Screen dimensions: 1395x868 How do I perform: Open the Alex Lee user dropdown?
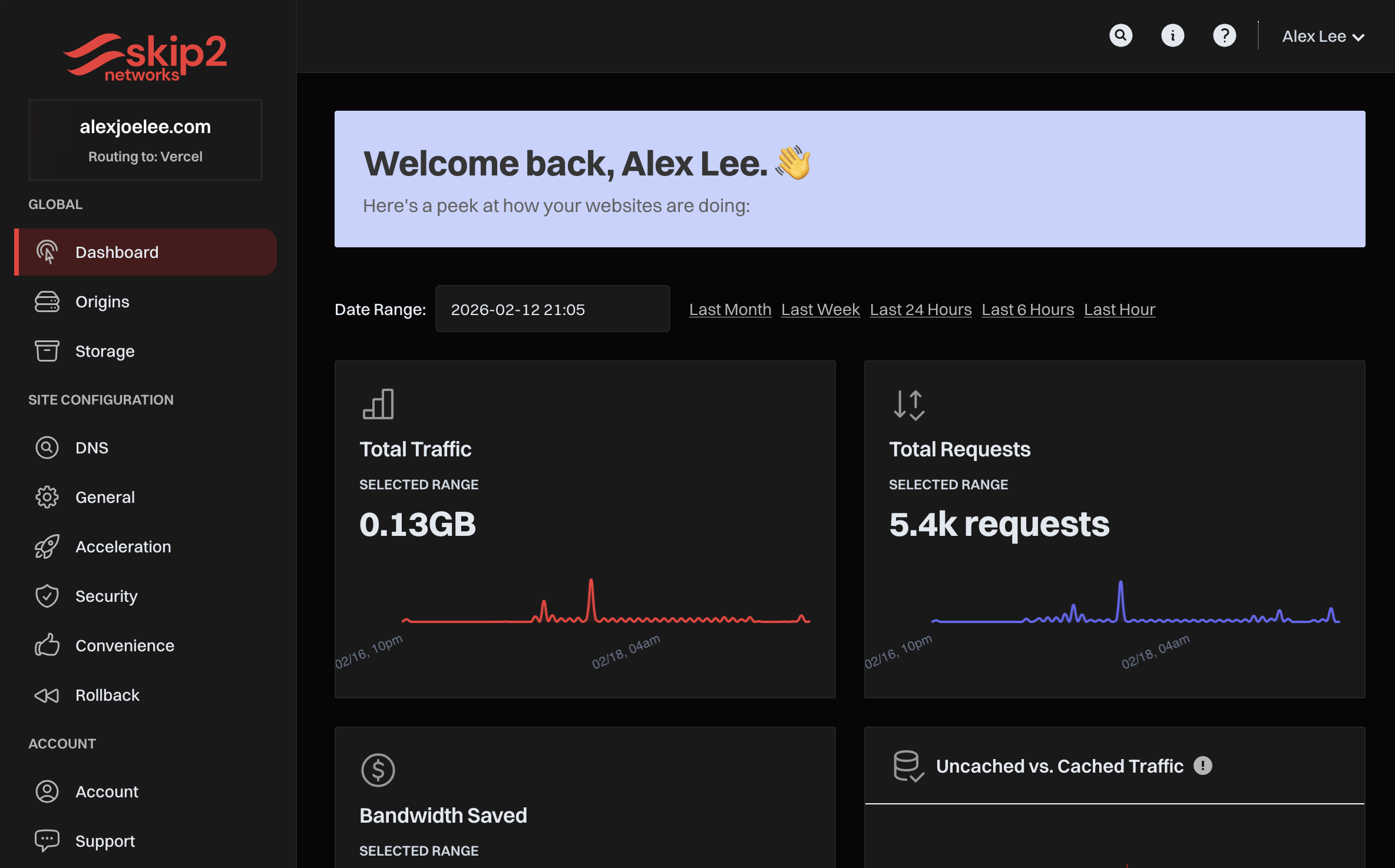tap(1323, 37)
